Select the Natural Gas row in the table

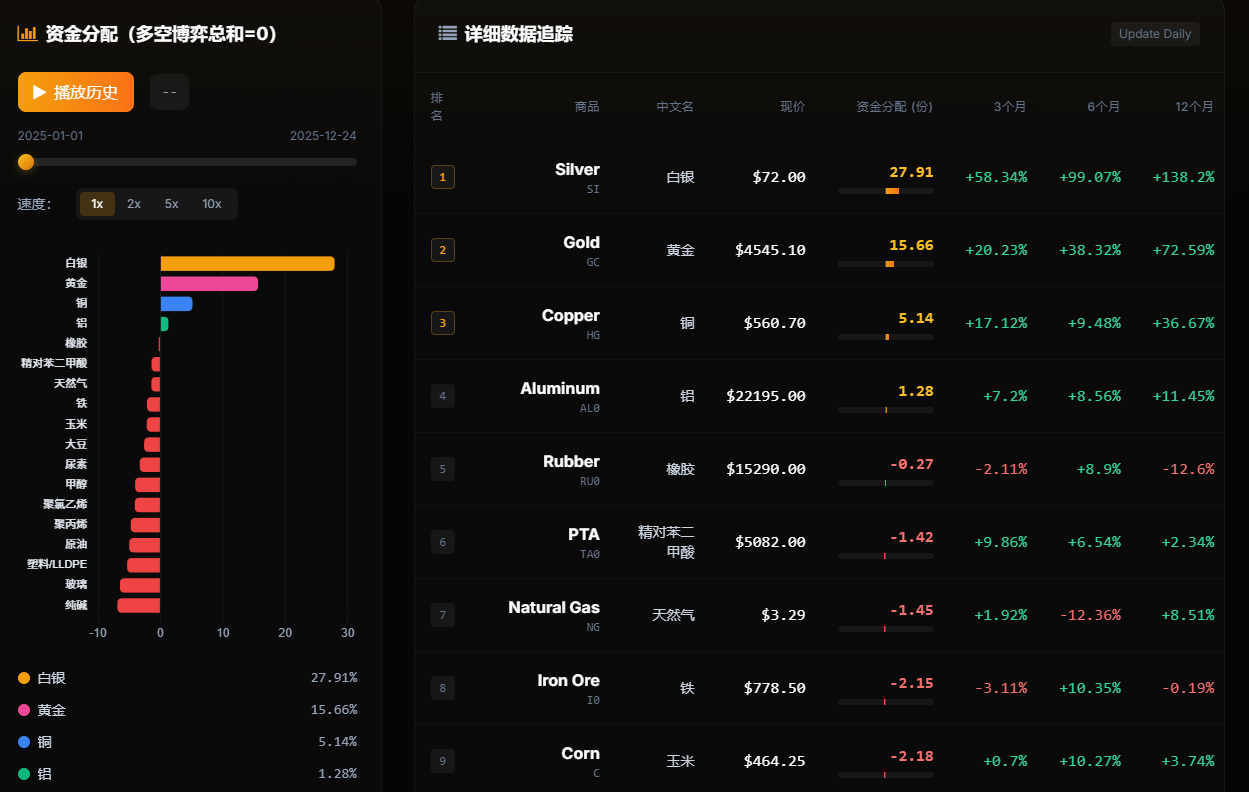pyautogui.click(x=820, y=615)
